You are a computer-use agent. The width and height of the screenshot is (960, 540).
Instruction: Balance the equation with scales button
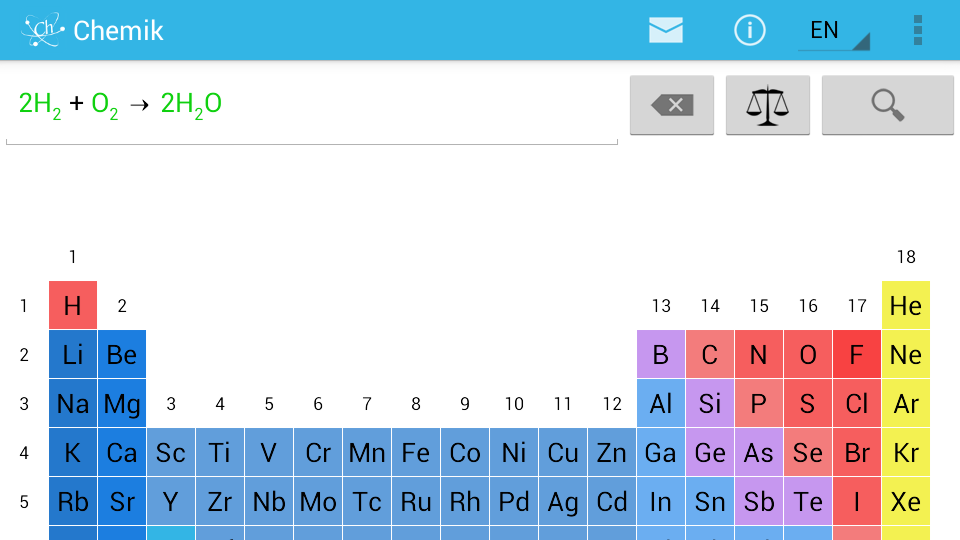click(768, 105)
